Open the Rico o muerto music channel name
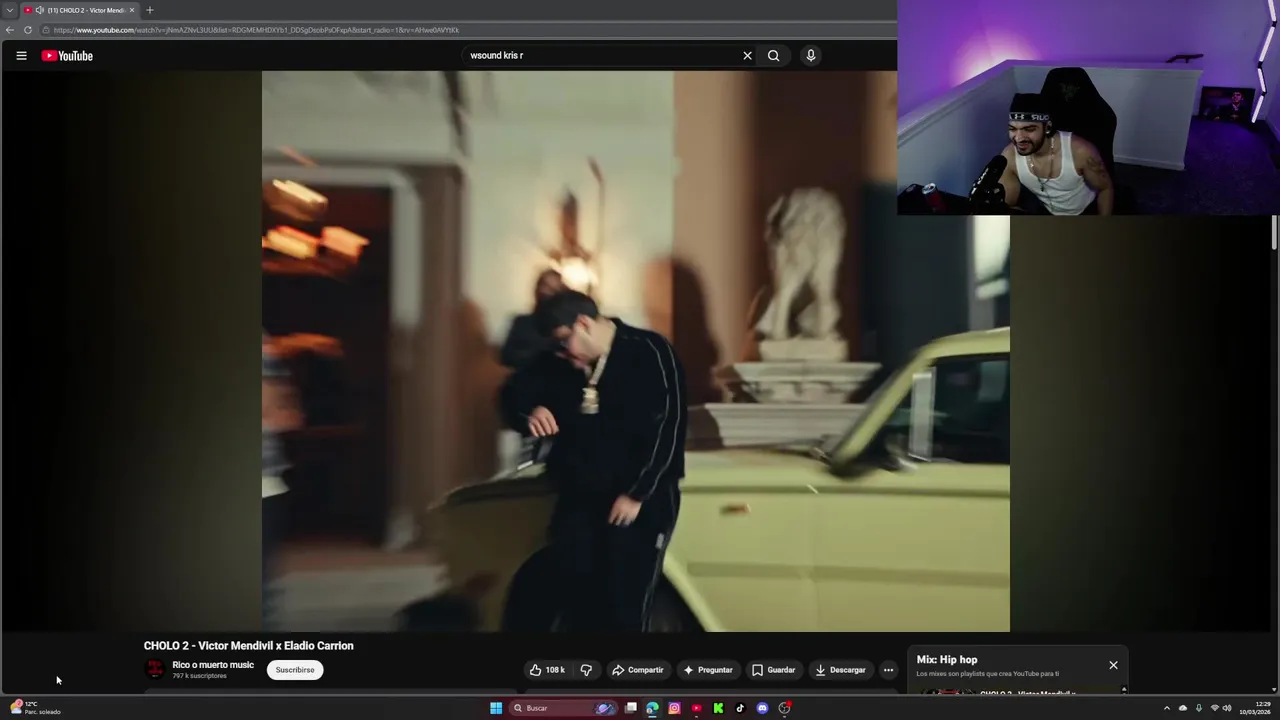The image size is (1280, 720). coord(213,665)
